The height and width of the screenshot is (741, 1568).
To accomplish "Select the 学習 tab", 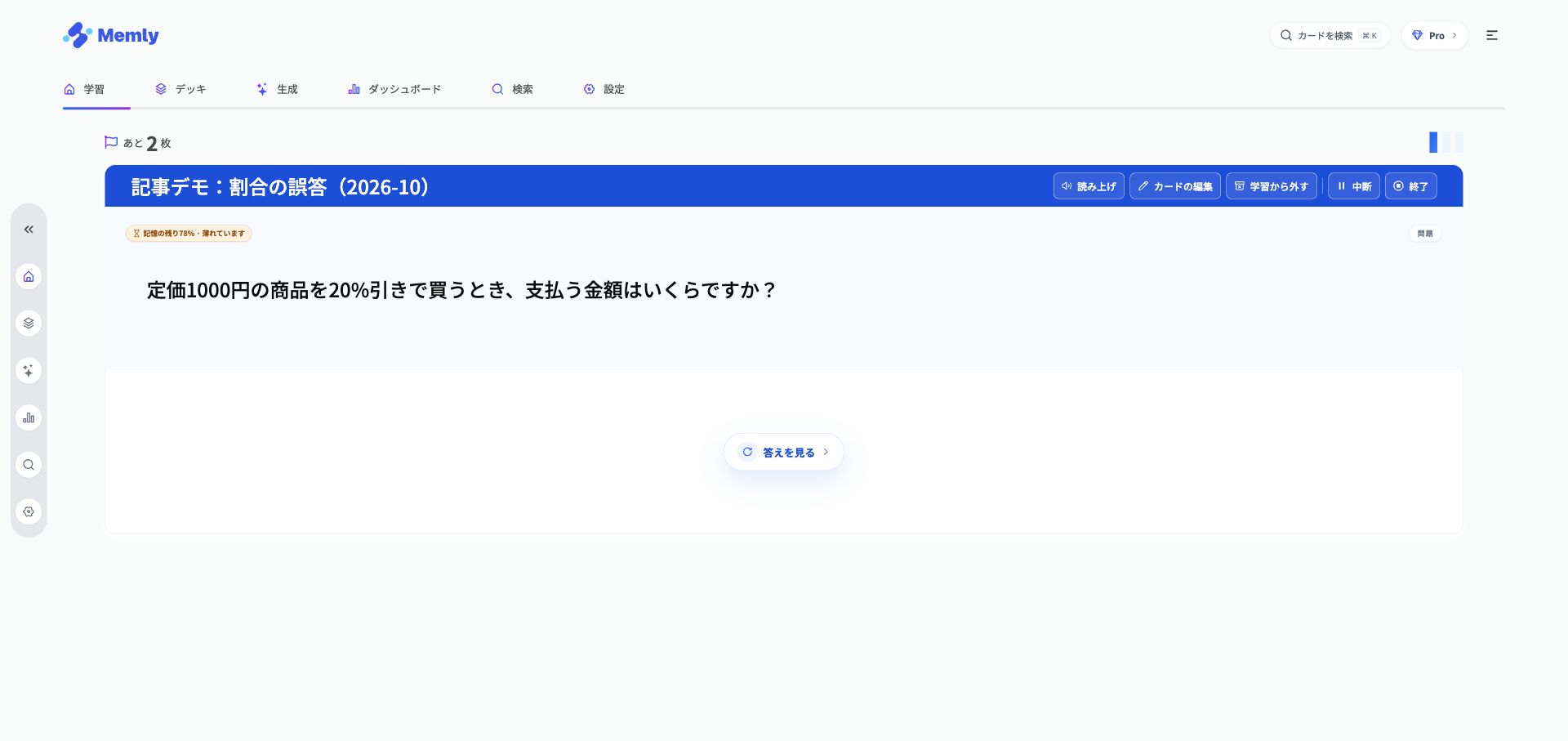I will [x=84, y=89].
